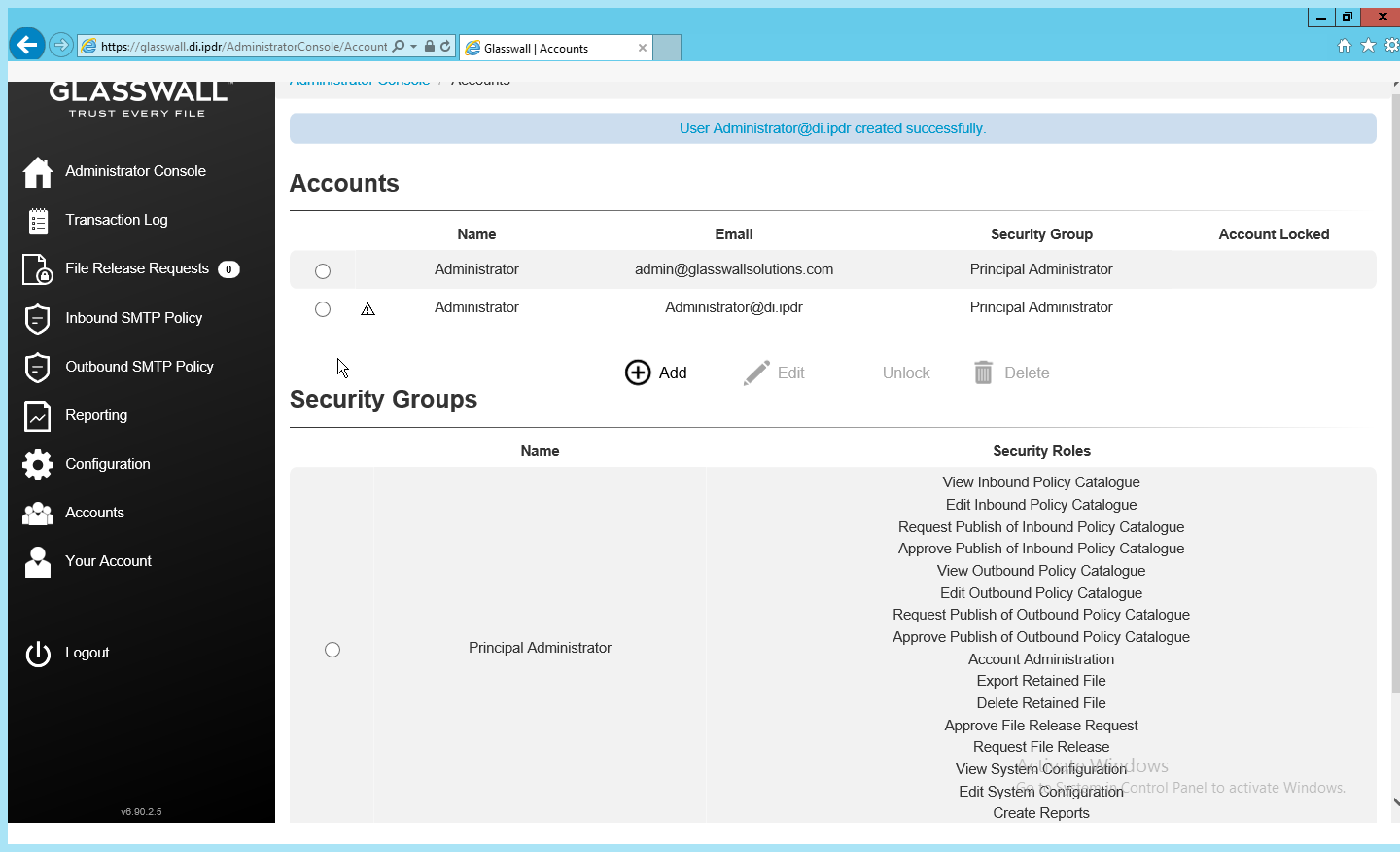Viewport: 1400px width, 852px height.
Task: Open Accounts in the sidebar menu
Action: (x=94, y=513)
